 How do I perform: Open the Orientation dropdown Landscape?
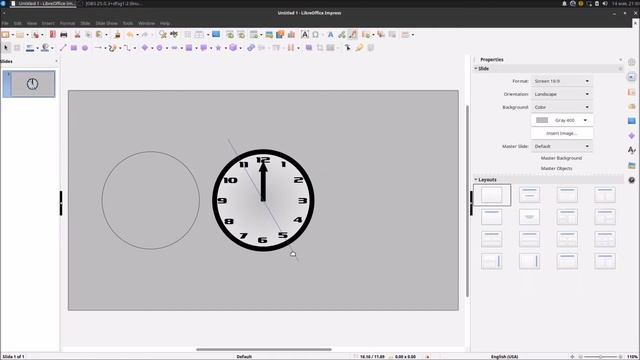562,94
